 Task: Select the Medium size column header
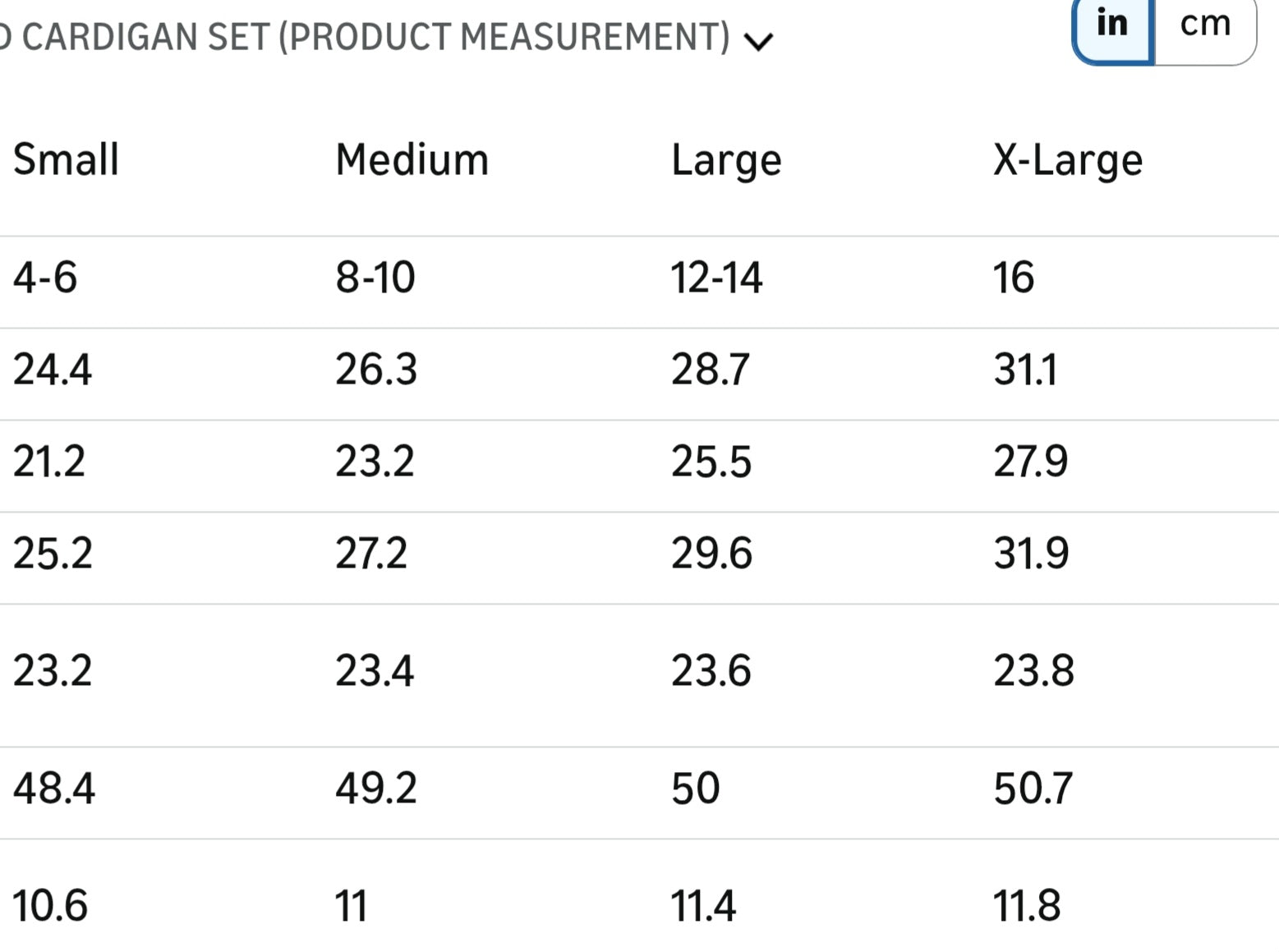pyautogui.click(x=412, y=159)
